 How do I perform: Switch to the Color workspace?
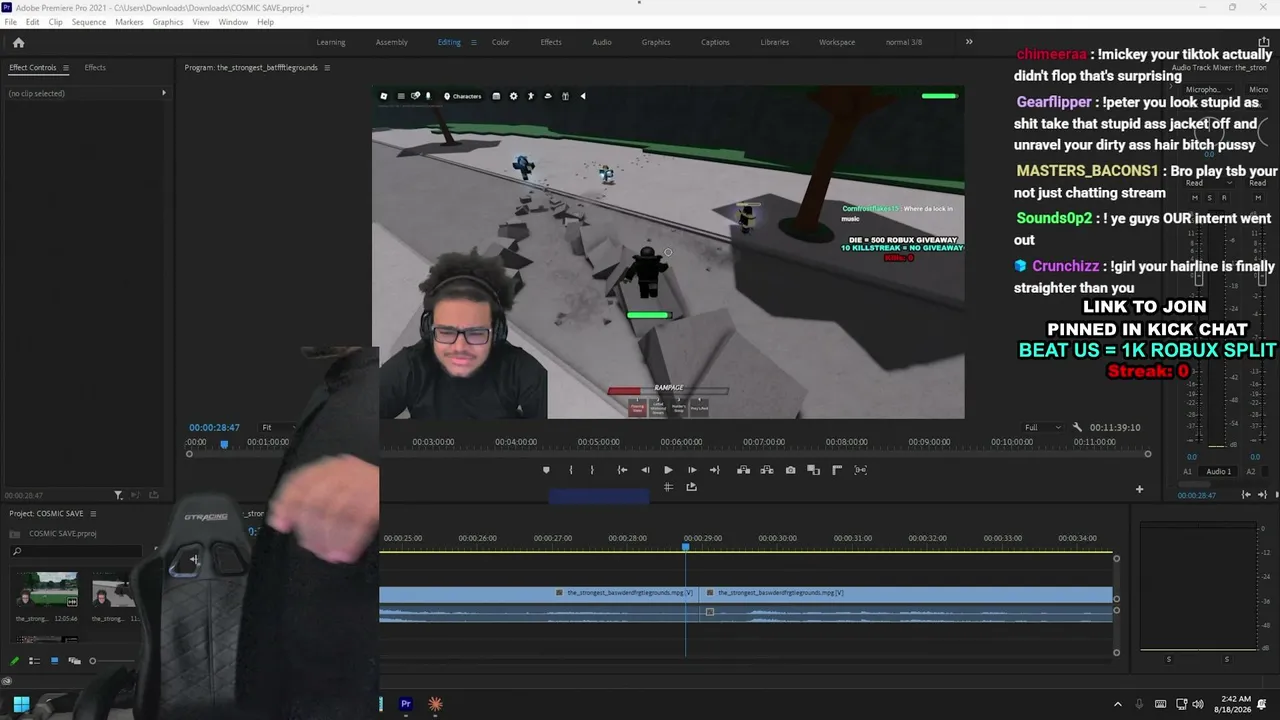(500, 42)
